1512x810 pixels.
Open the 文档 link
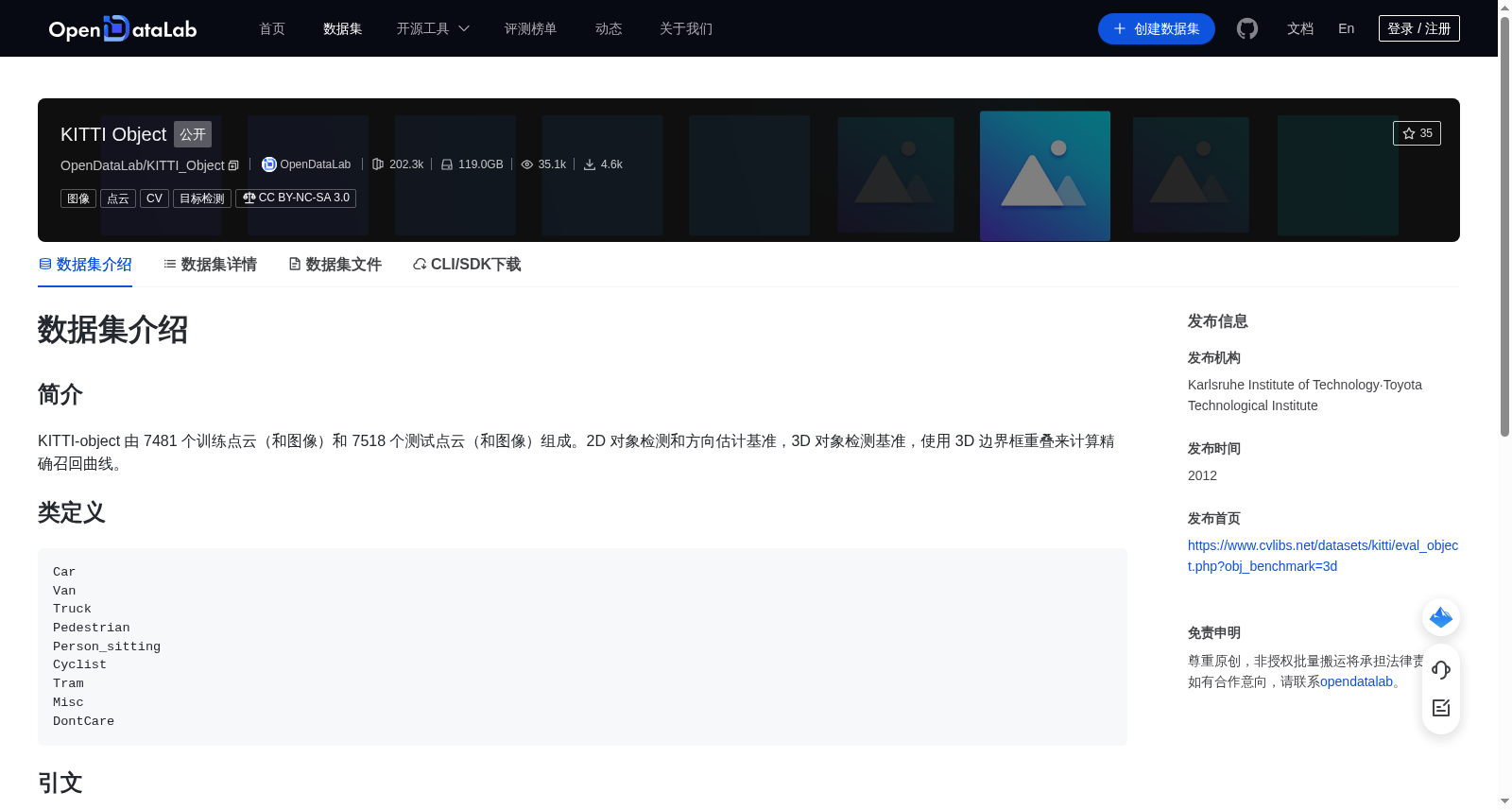point(1300,28)
